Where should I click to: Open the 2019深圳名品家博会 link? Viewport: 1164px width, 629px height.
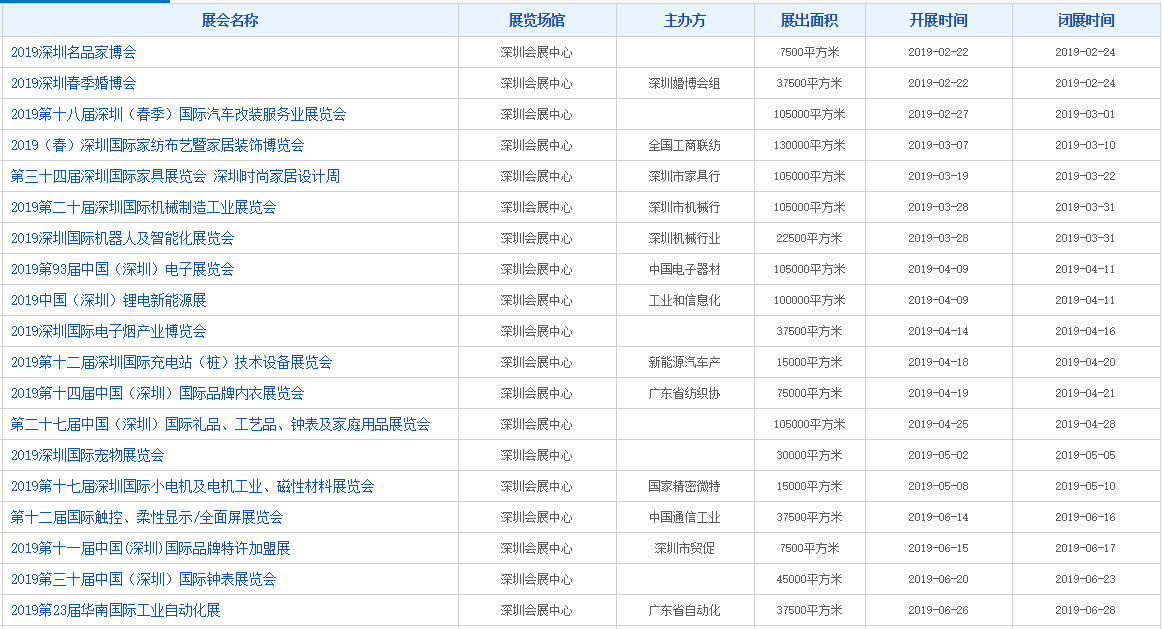73,53
